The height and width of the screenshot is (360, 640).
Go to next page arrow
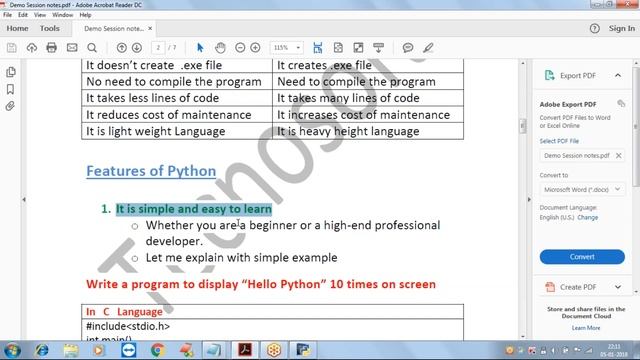137,48
